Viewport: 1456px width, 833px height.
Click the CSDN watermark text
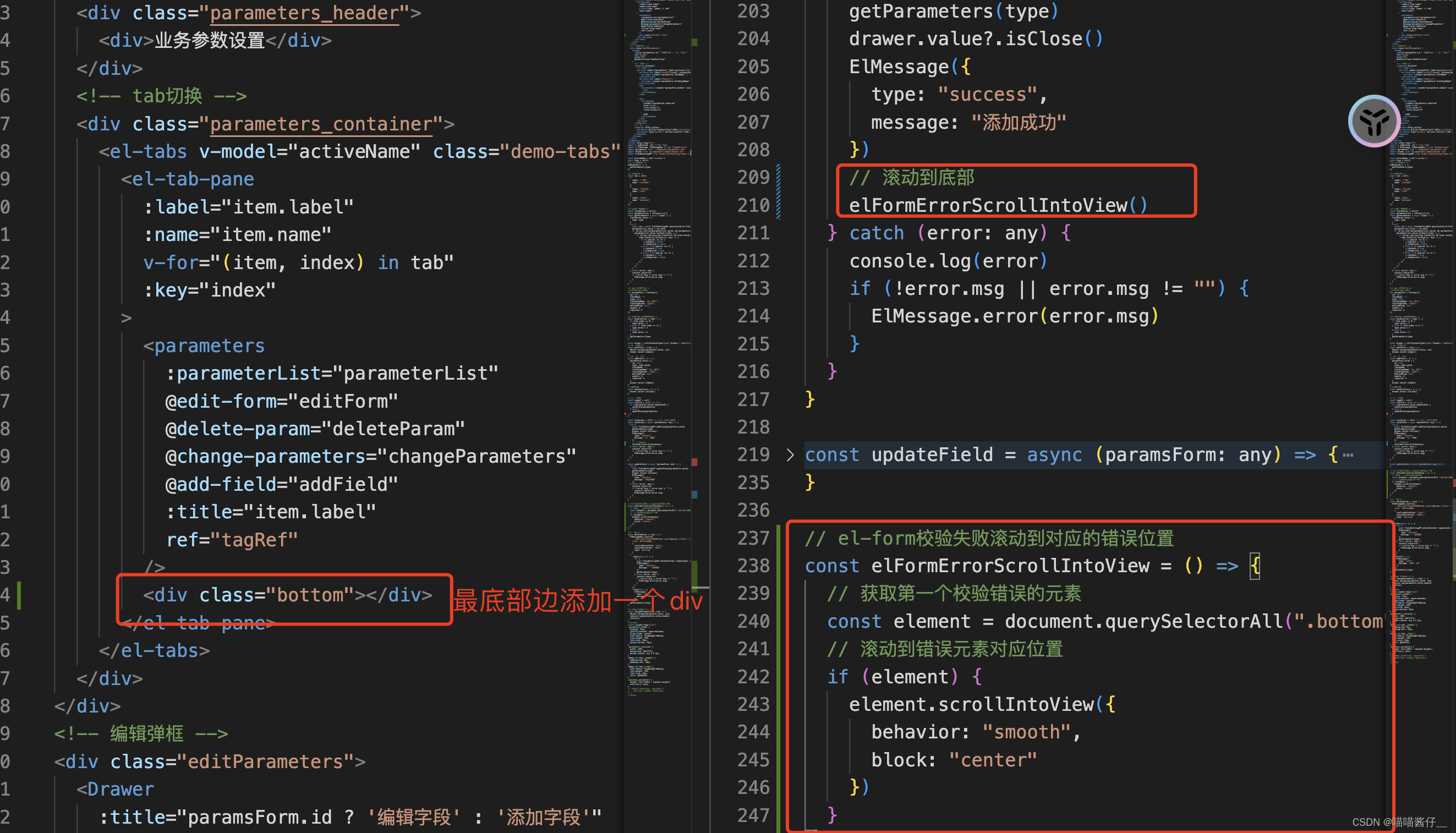point(1398,822)
